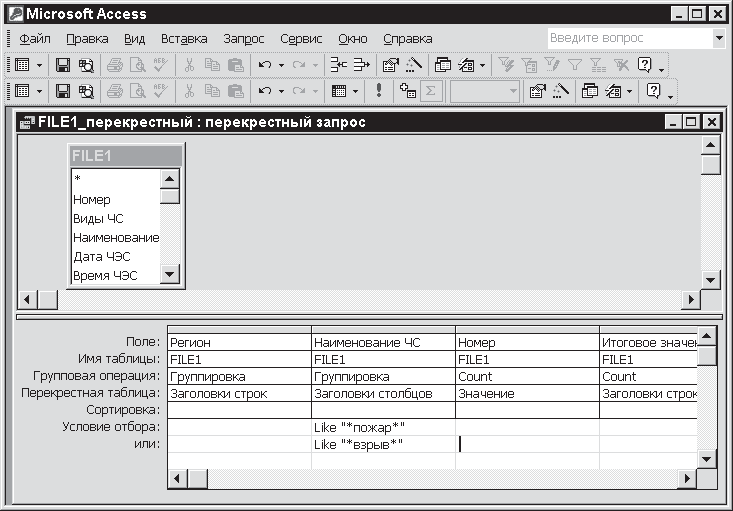This screenshot has width=733, height=511.
Task: Select the asterisk item in FILE1 field list
Action: pyautogui.click(x=77, y=180)
